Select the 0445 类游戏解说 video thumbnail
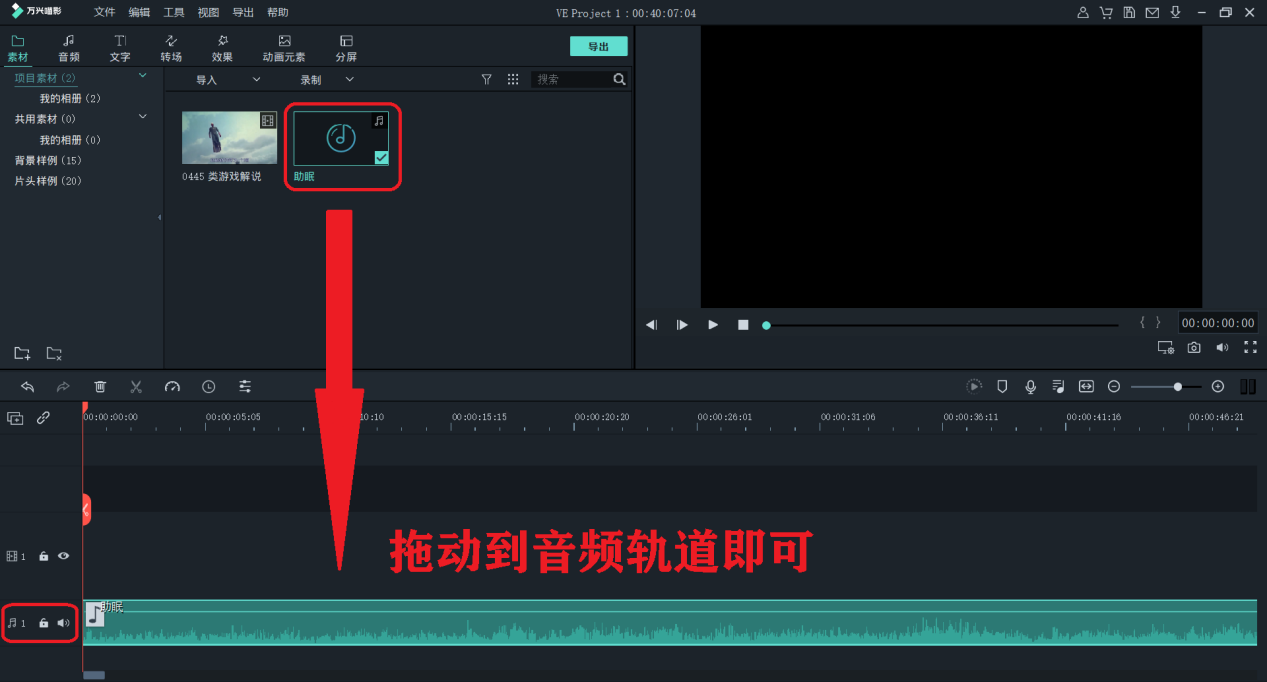 click(229, 137)
